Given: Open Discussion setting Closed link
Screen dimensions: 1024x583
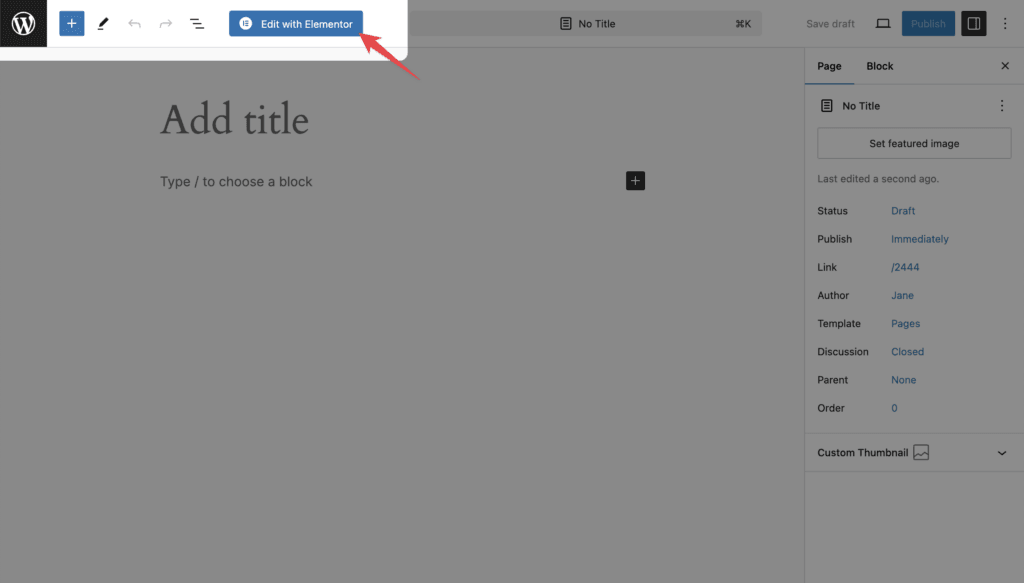Looking at the screenshot, I should pos(908,352).
